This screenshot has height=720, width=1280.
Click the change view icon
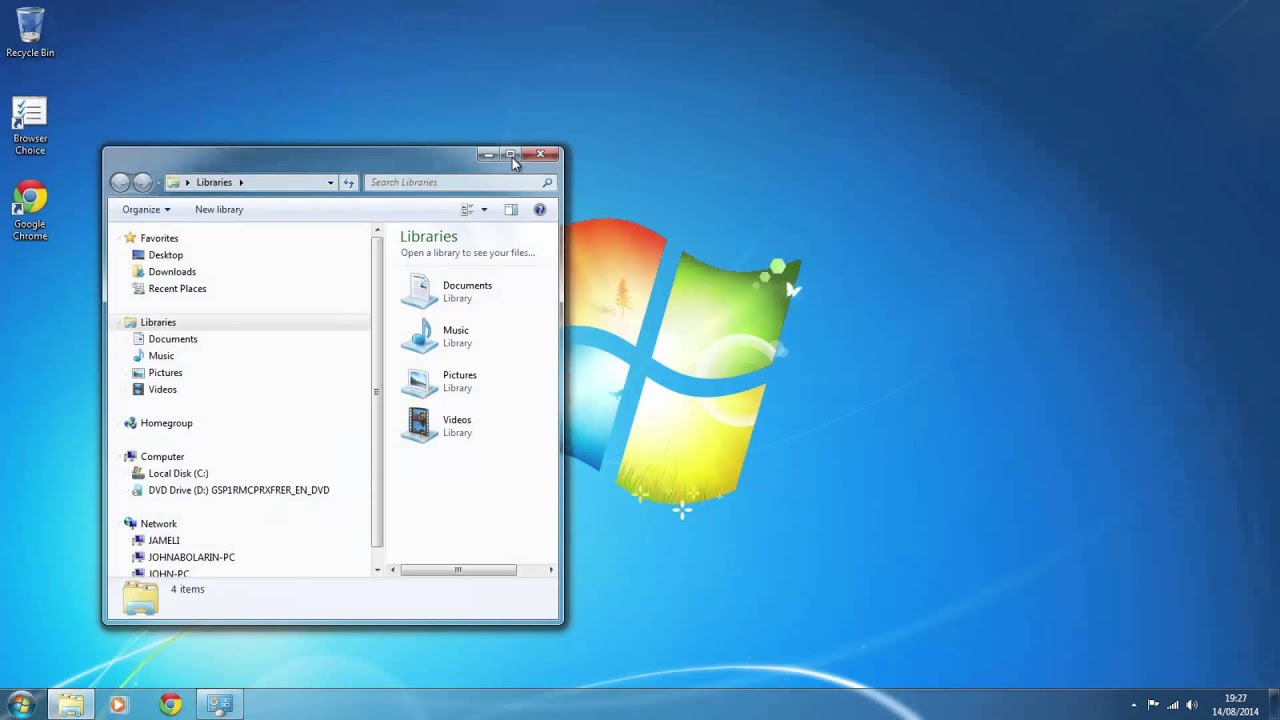(467, 210)
